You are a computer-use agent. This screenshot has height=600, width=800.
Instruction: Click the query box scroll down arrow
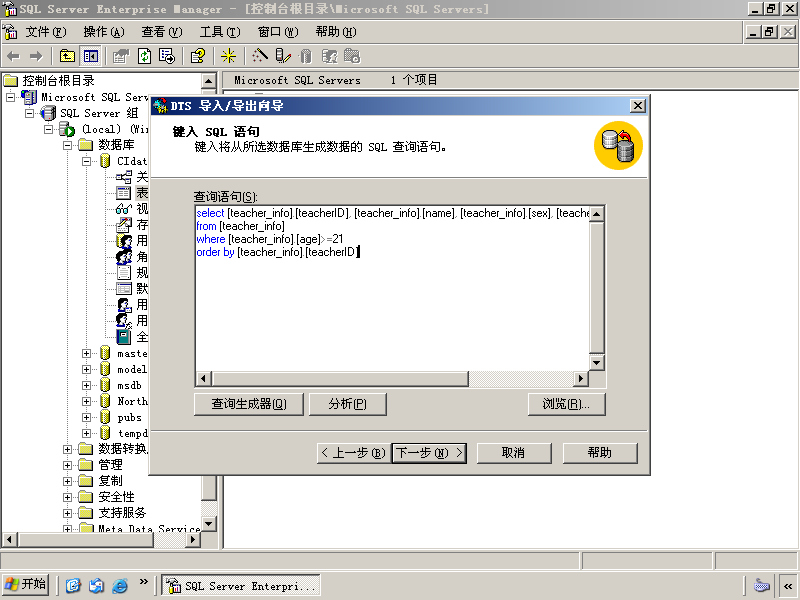tap(596, 363)
